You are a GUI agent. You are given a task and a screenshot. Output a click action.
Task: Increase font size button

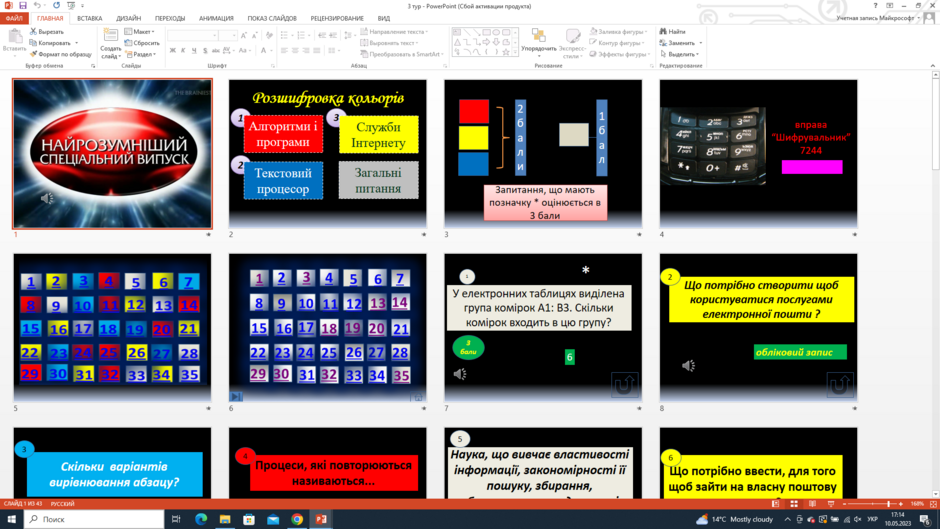(x=243, y=36)
